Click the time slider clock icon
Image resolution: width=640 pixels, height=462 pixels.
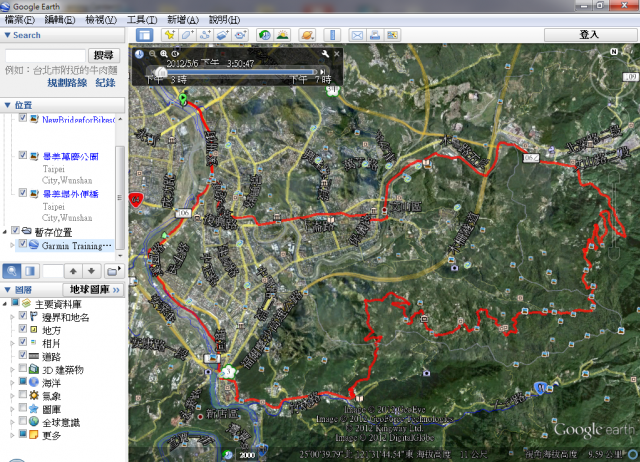tap(139, 54)
